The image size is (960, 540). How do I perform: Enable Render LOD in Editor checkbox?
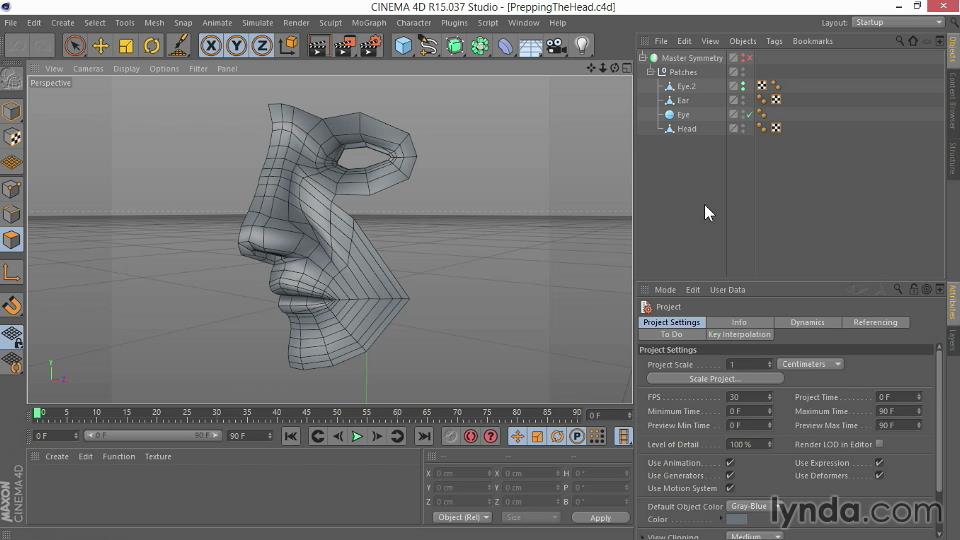pos(879,444)
